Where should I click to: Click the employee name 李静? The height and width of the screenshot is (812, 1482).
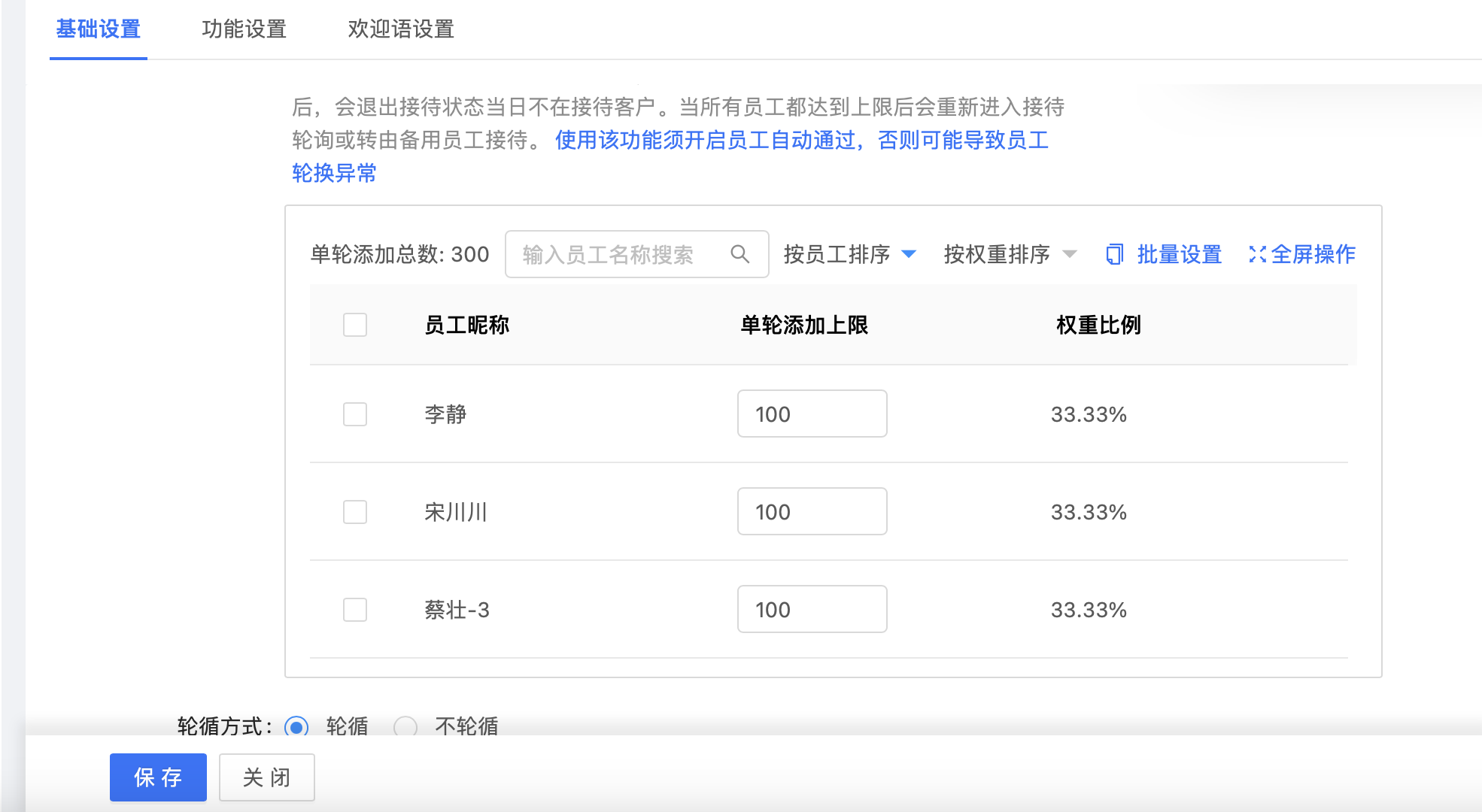pyautogui.click(x=445, y=414)
